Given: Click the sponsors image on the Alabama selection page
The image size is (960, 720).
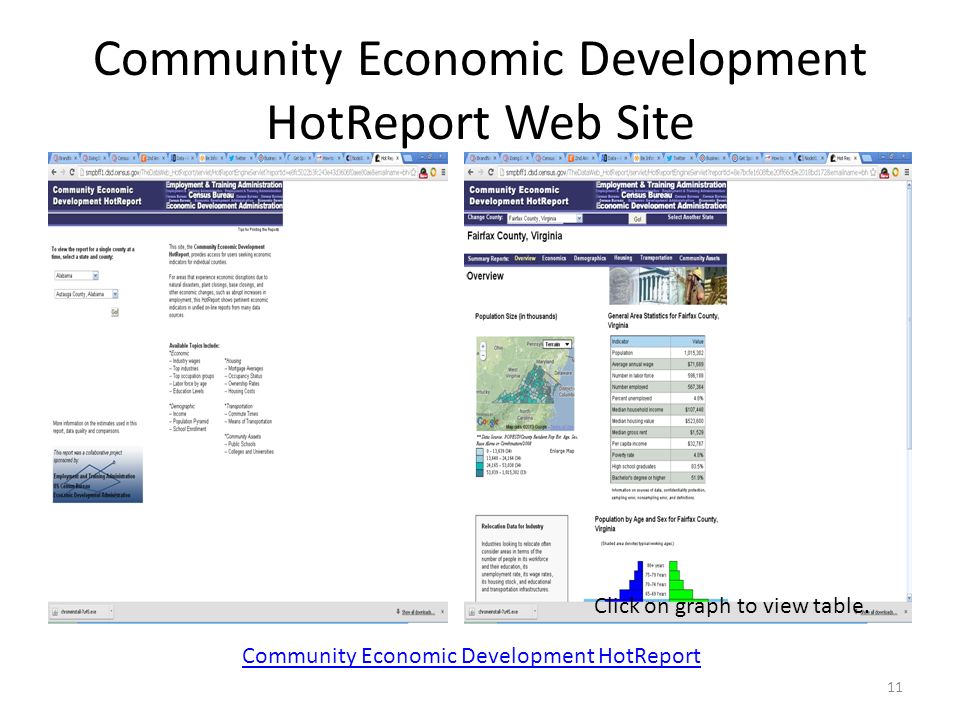Looking at the screenshot, I should (x=97, y=475).
